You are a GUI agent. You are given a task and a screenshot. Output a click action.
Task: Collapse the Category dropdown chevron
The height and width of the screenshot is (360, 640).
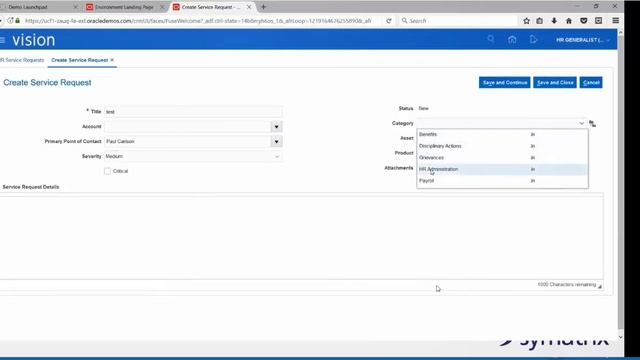[582, 123]
